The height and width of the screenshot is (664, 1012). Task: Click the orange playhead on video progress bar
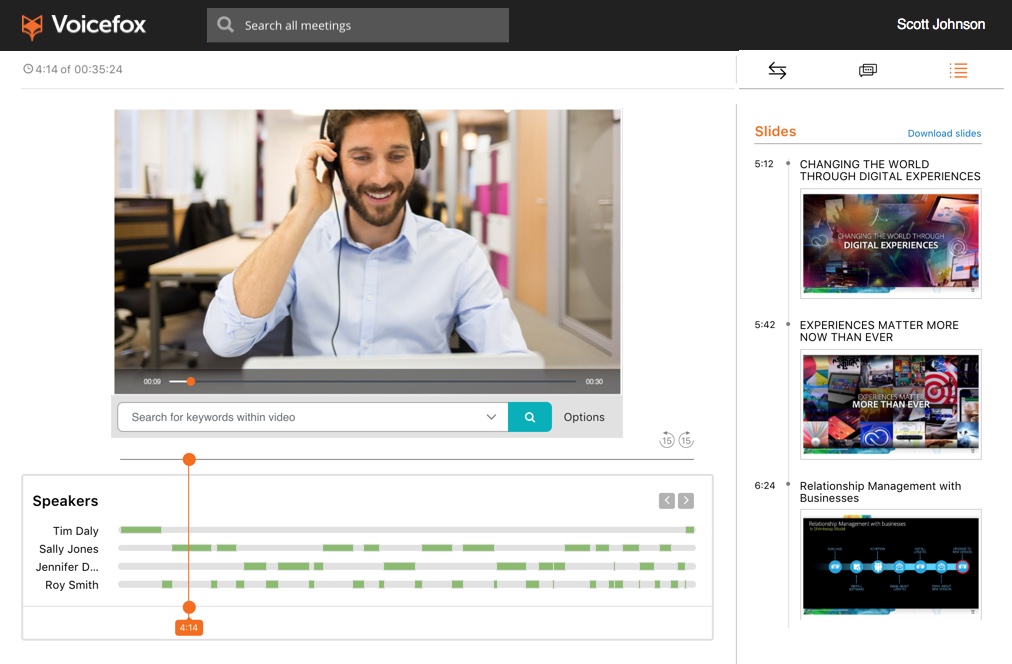(x=190, y=381)
